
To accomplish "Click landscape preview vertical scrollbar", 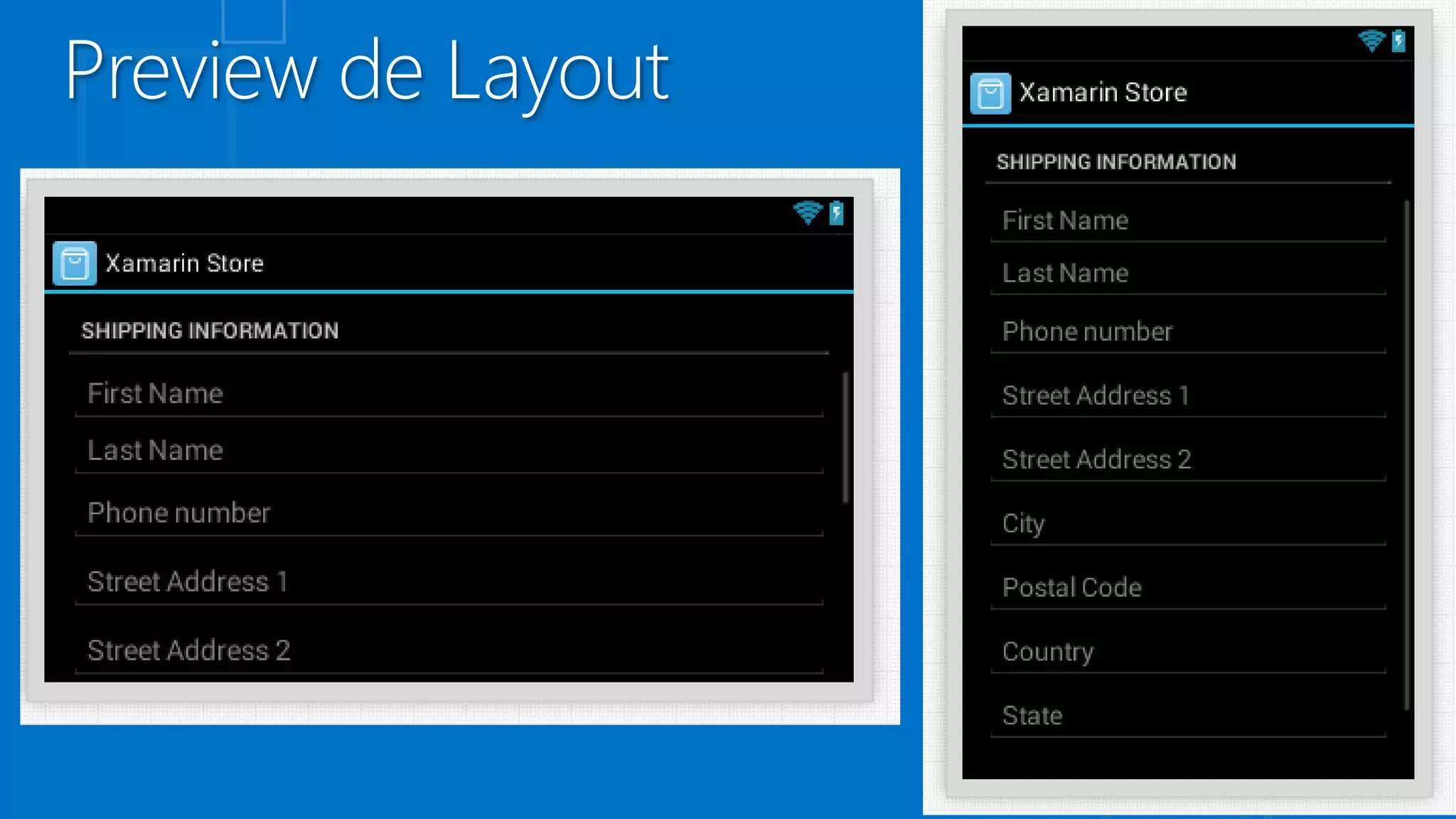I will click(x=845, y=437).
